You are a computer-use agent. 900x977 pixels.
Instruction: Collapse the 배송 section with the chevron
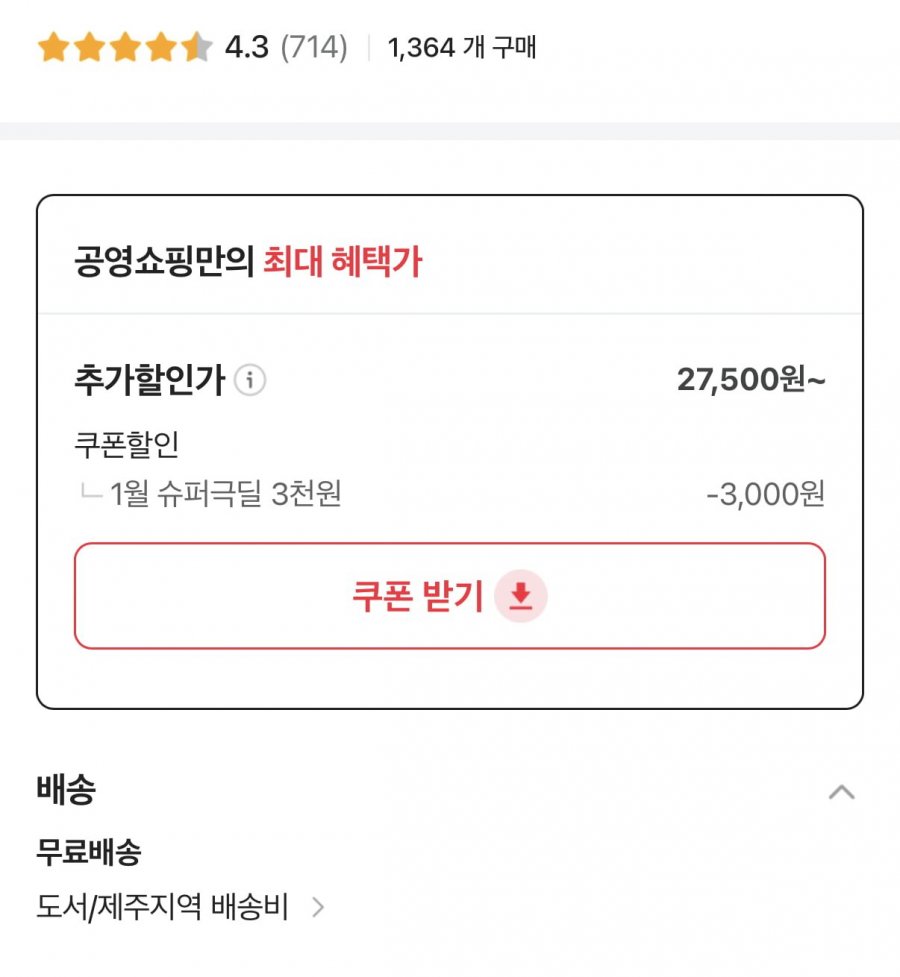point(841,792)
